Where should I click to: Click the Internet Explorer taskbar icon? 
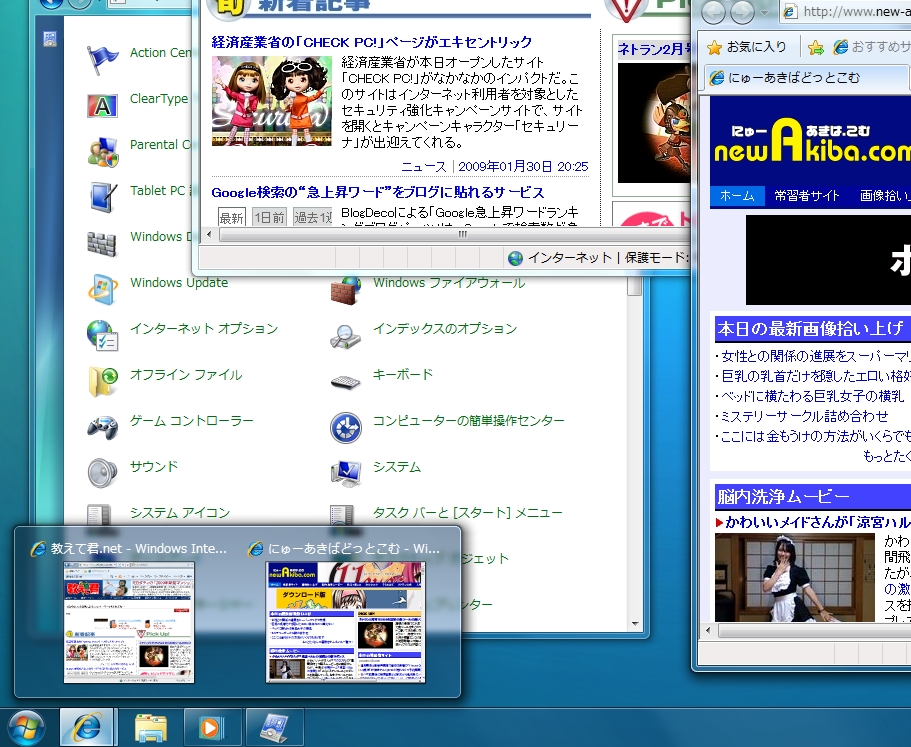(x=88, y=727)
